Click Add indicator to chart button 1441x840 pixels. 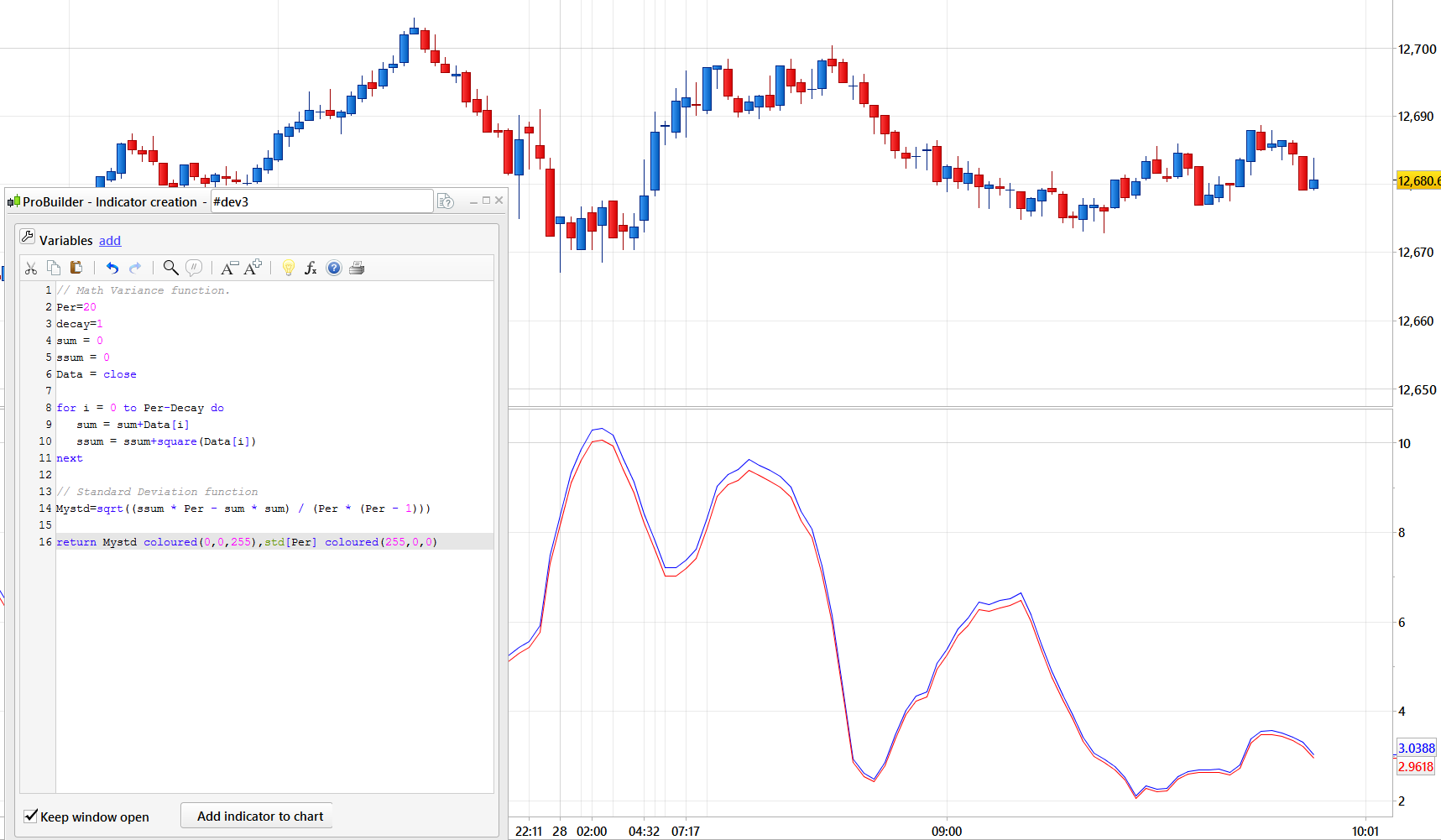(257, 816)
